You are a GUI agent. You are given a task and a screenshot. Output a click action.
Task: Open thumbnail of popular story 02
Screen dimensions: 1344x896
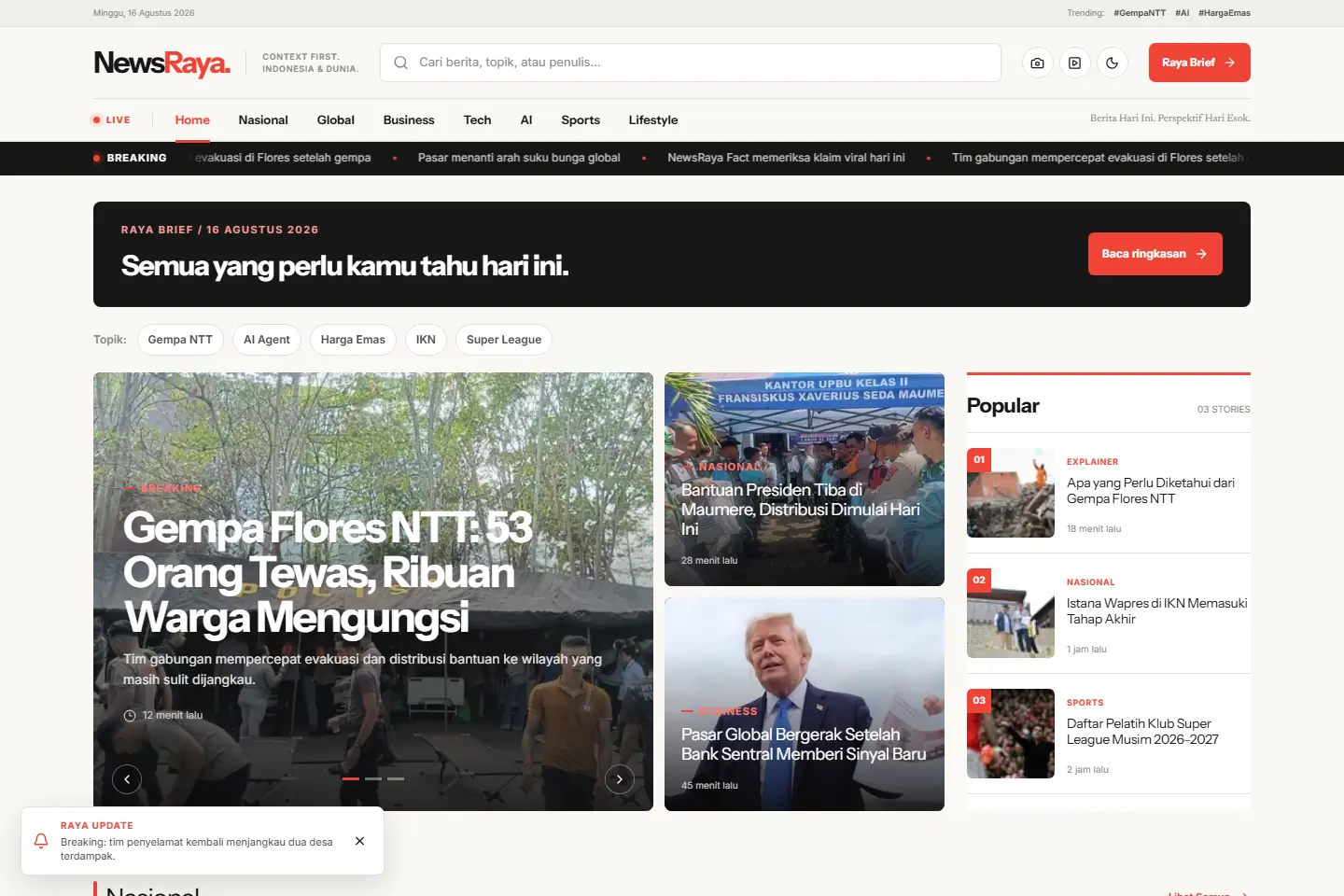point(1011,613)
